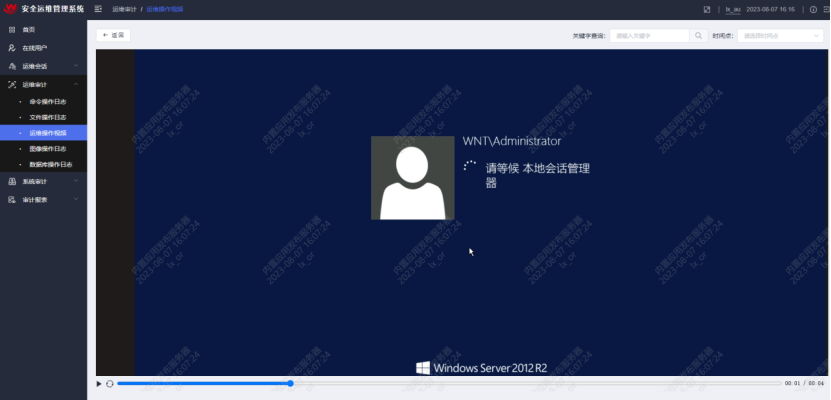Open the info icon in top bar
Screen dimensions: 831x400
click(x=814, y=10)
